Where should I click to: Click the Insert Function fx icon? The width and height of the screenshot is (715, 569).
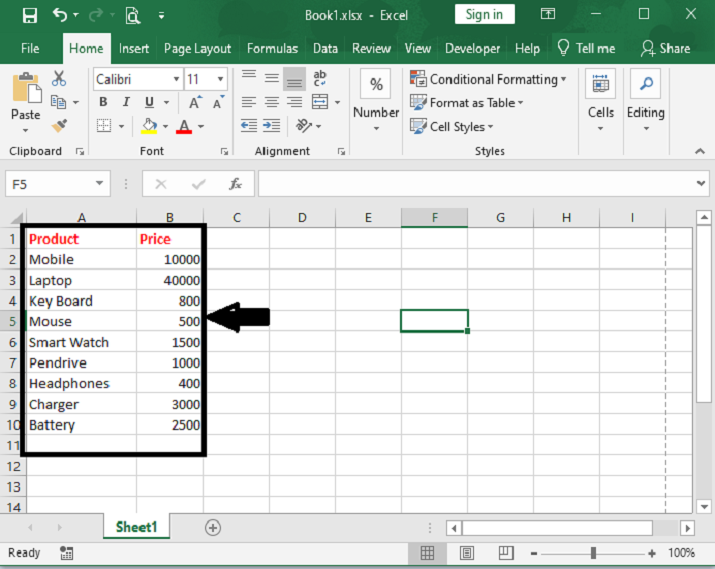(235, 184)
